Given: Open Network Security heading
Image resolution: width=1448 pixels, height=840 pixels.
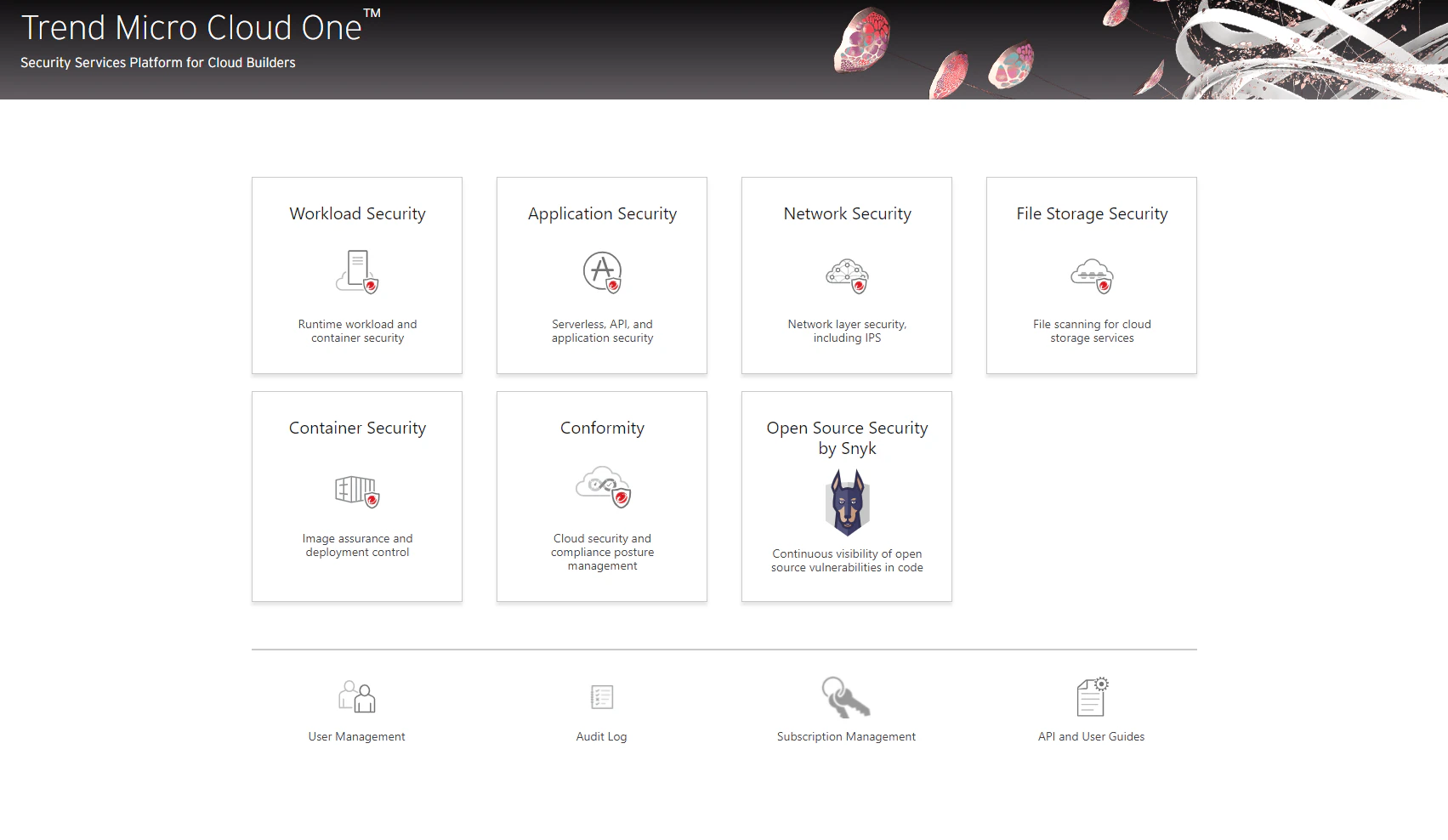Looking at the screenshot, I should [x=847, y=214].
